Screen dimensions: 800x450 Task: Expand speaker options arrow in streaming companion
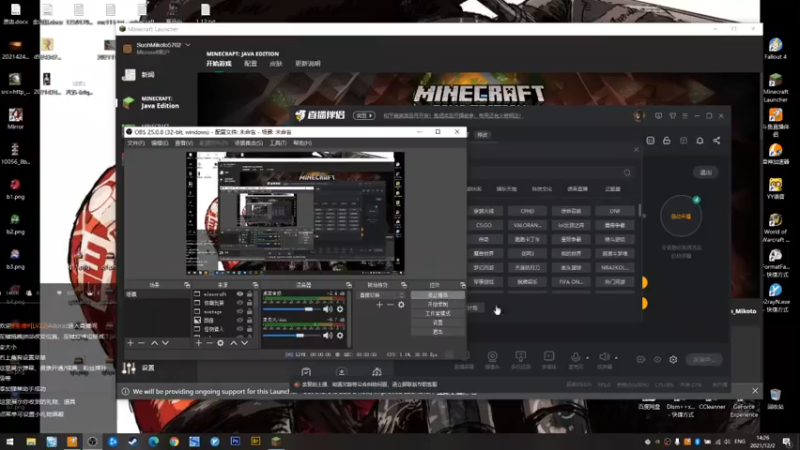(x=616, y=358)
